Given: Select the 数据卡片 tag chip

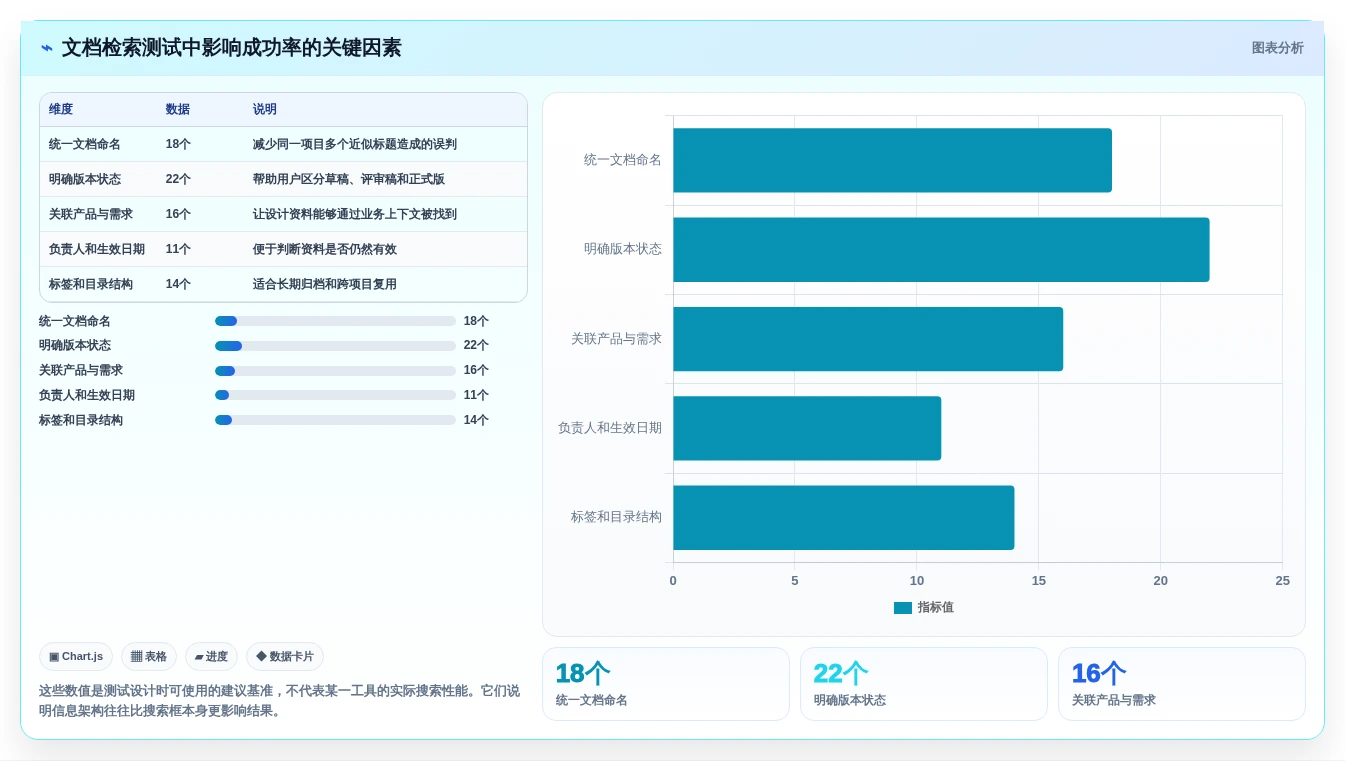Looking at the screenshot, I should (285, 657).
